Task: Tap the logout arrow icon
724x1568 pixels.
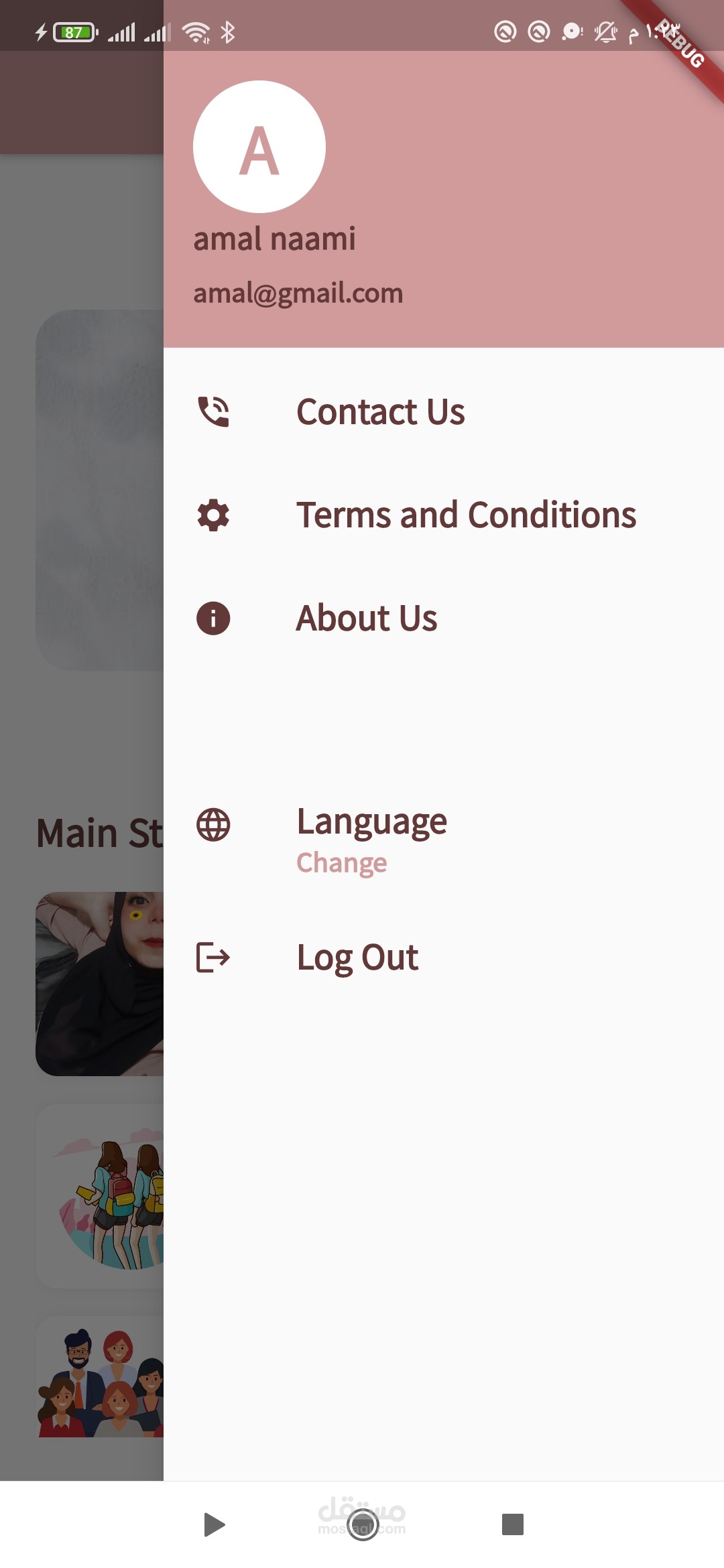Action: pyautogui.click(x=213, y=957)
